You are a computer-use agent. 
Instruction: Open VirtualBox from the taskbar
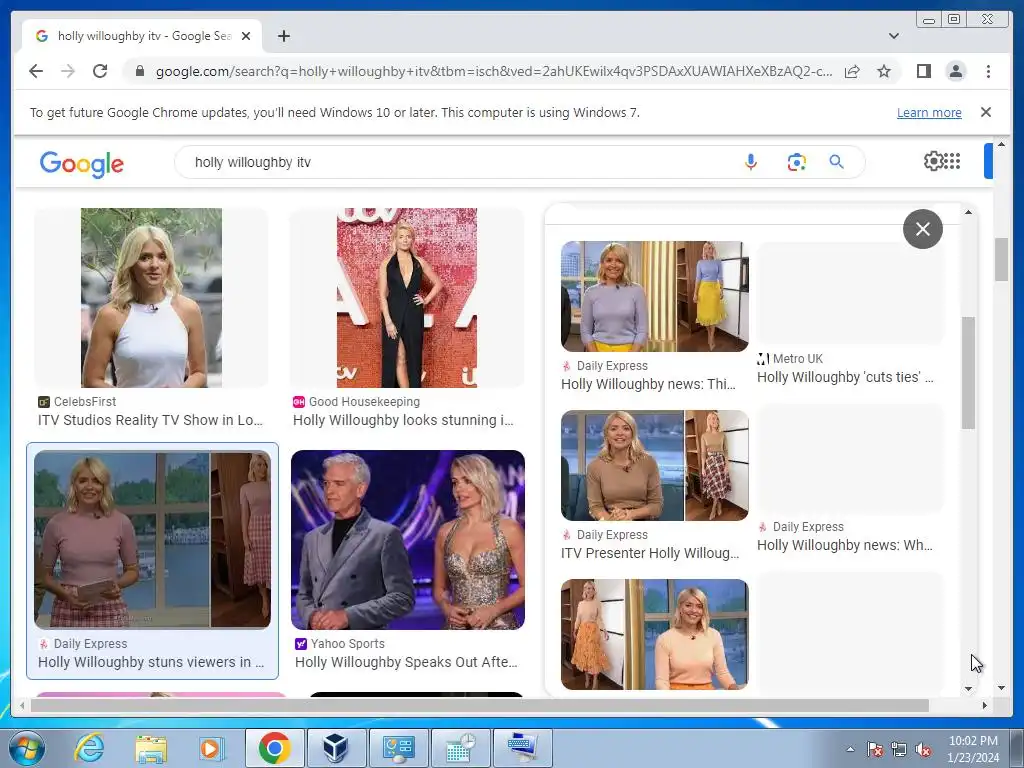[x=335, y=748]
